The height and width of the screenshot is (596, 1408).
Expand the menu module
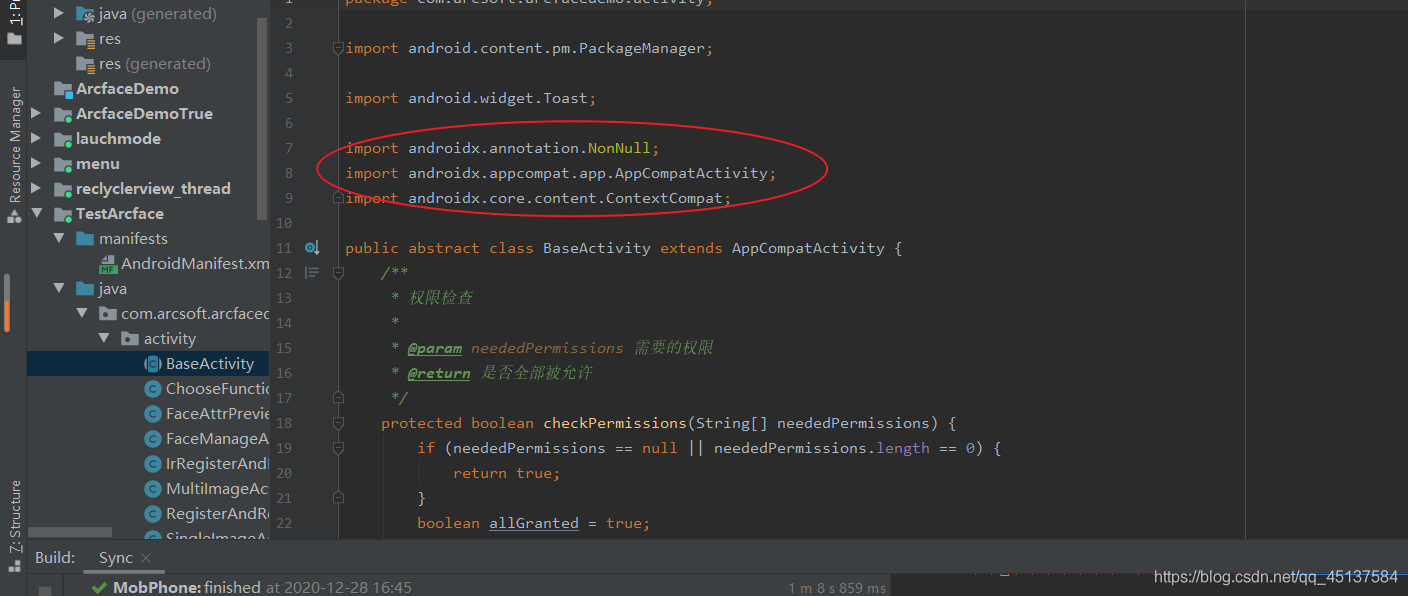click(36, 163)
